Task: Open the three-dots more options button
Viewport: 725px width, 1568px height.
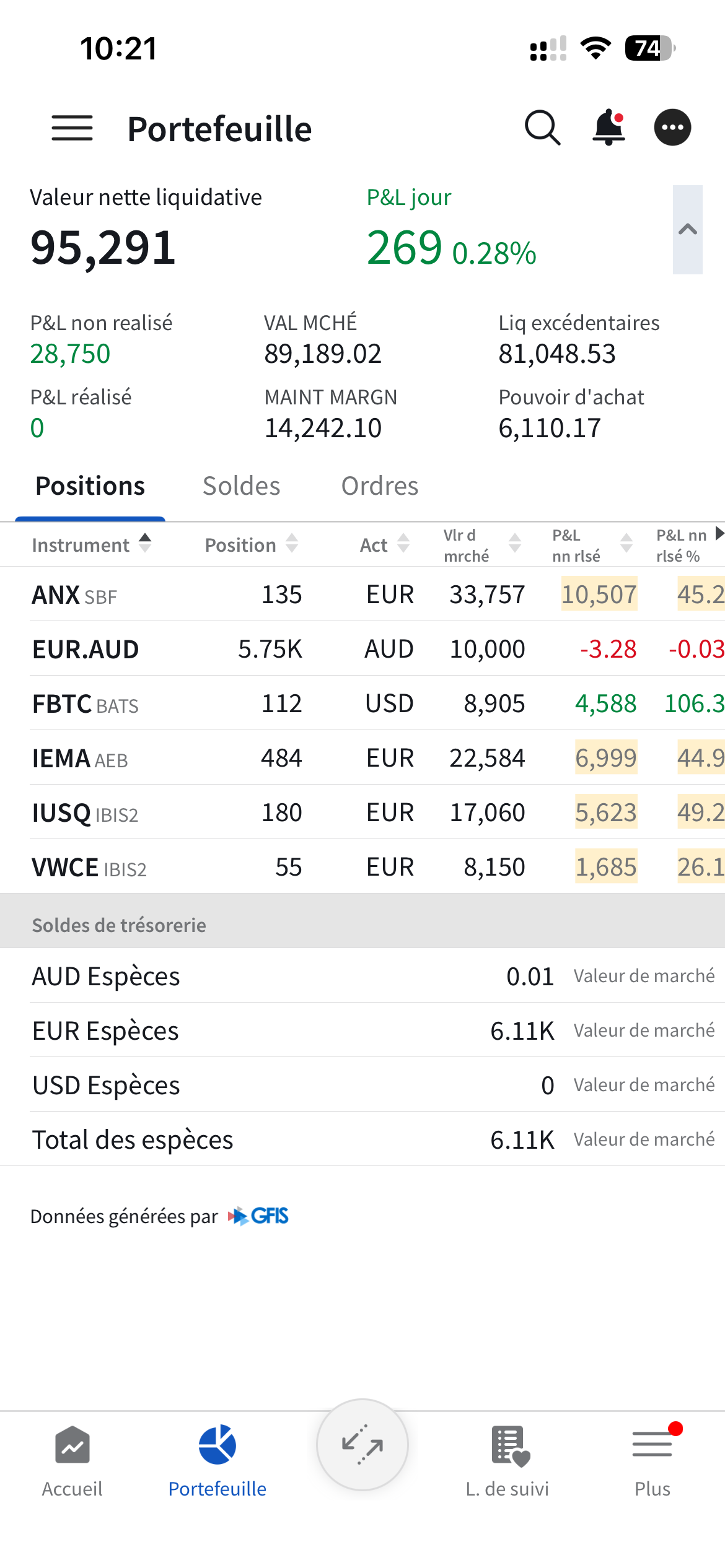Action: pos(672,128)
